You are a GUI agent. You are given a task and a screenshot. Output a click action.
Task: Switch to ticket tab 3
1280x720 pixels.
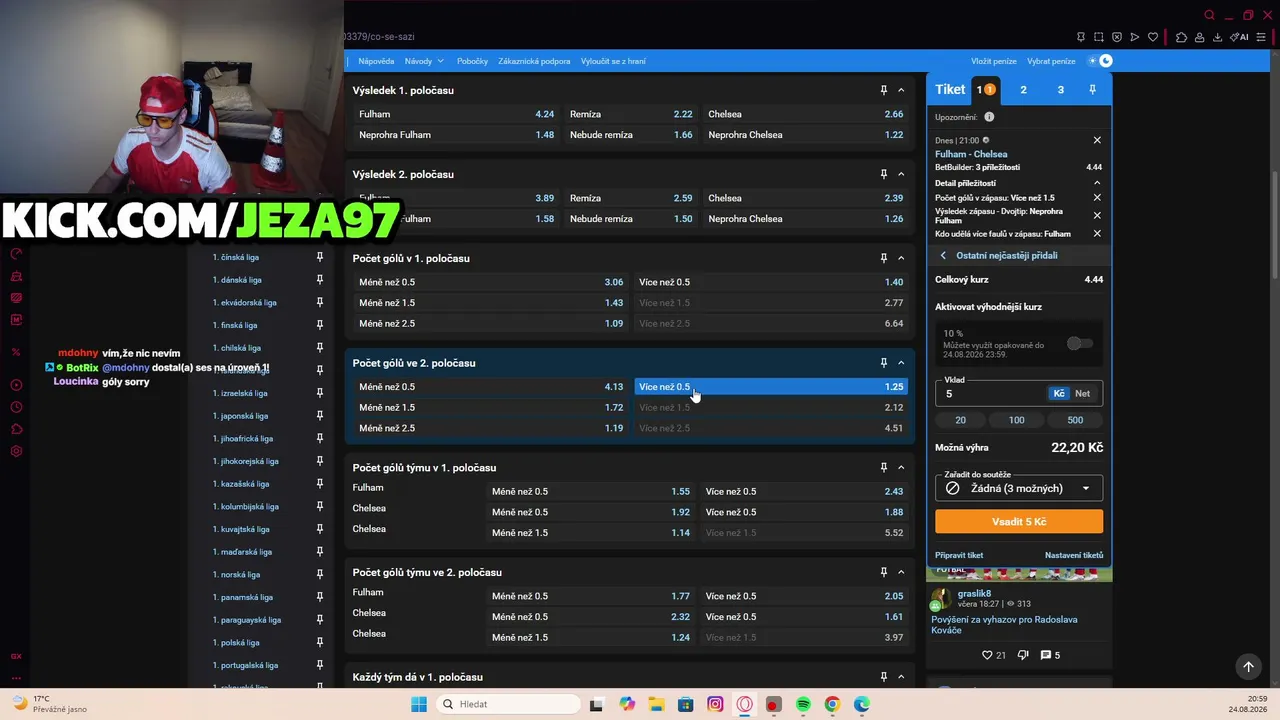tap(1060, 89)
